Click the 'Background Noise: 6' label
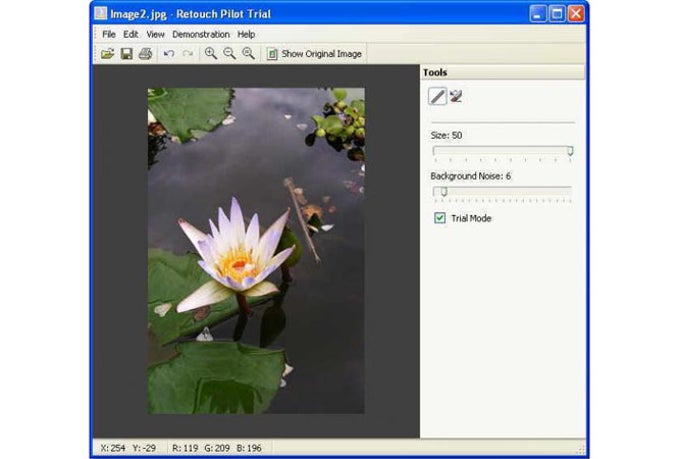The height and width of the screenshot is (459, 680). point(471,176)
